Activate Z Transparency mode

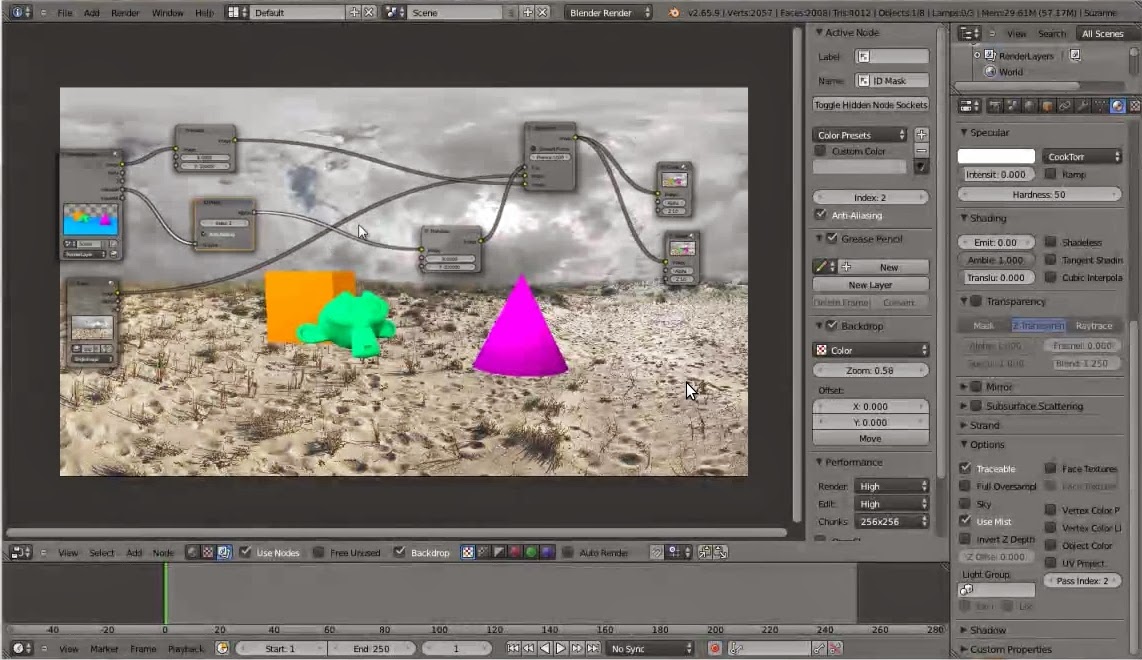(1041, 325)
